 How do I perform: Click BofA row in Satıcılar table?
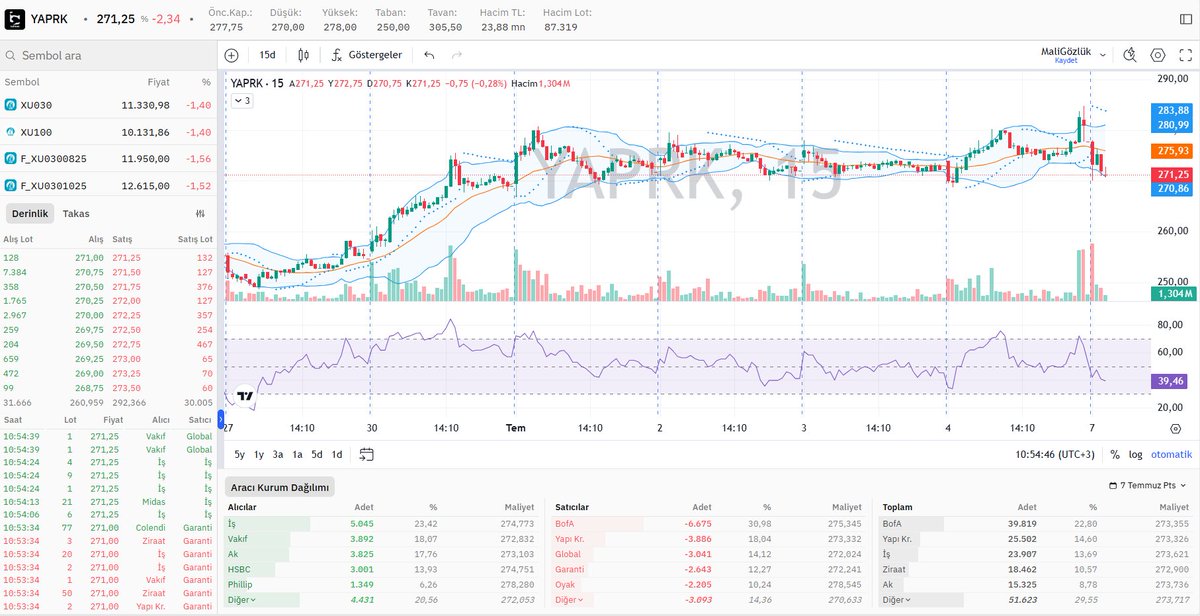click(708, 523)
